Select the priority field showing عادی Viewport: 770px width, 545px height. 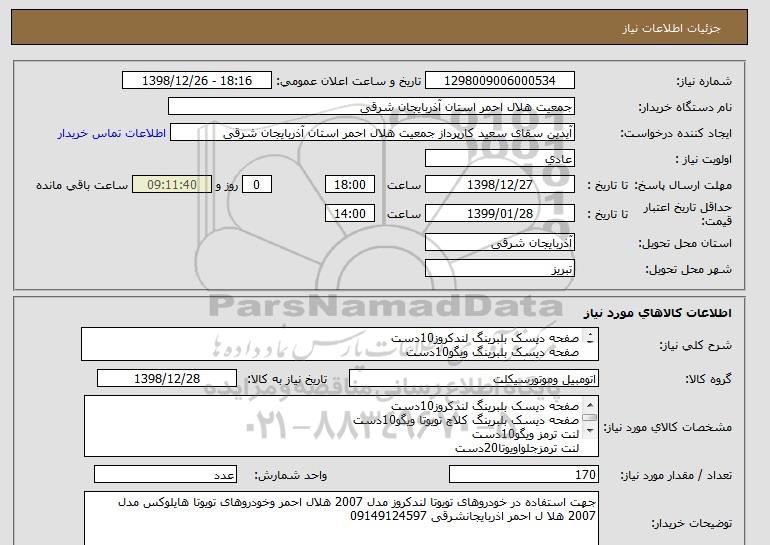pos(500,159)
